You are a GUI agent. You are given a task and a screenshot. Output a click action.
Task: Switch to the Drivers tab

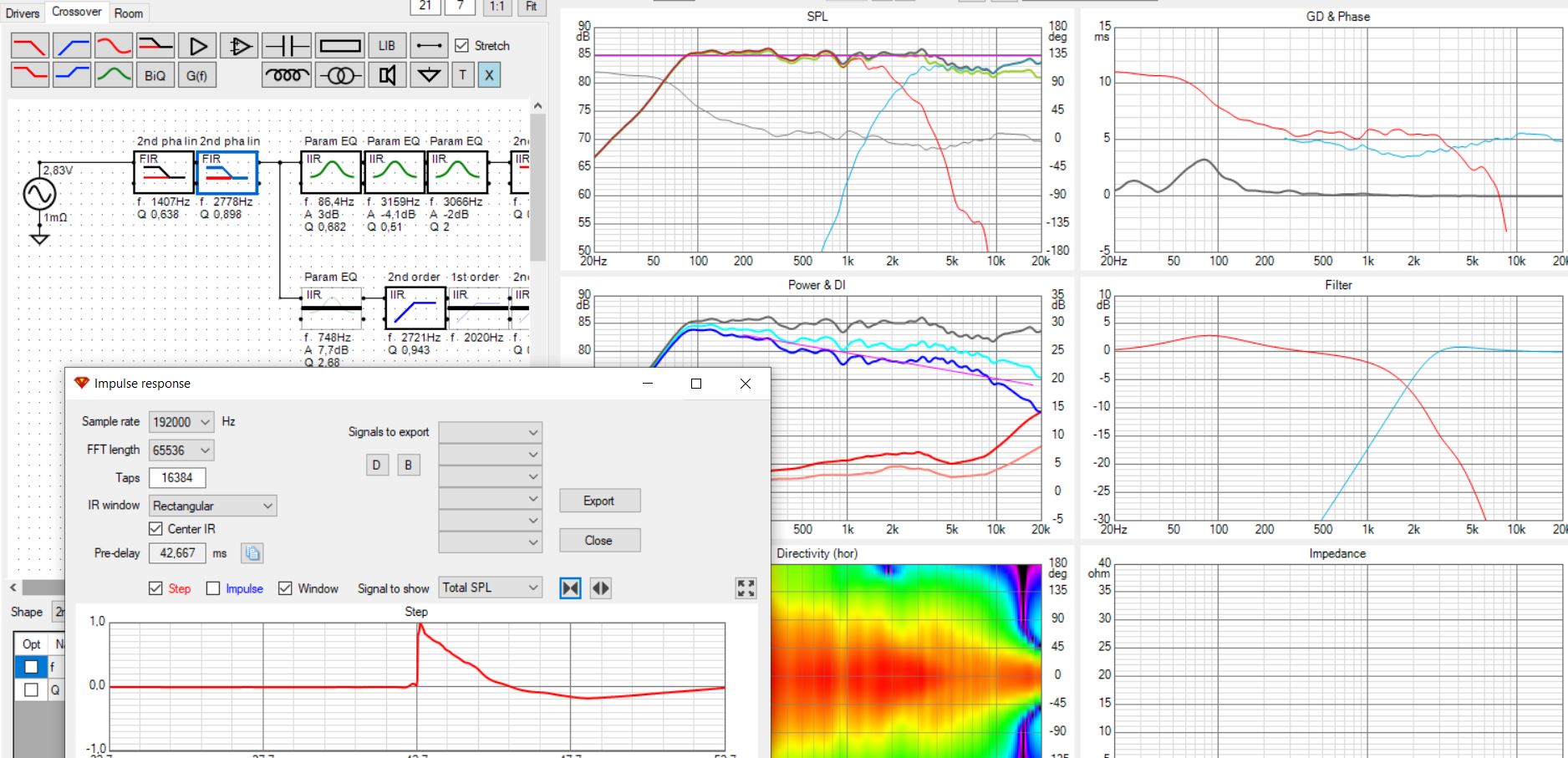pyautogui.click(x=23, y=13)
